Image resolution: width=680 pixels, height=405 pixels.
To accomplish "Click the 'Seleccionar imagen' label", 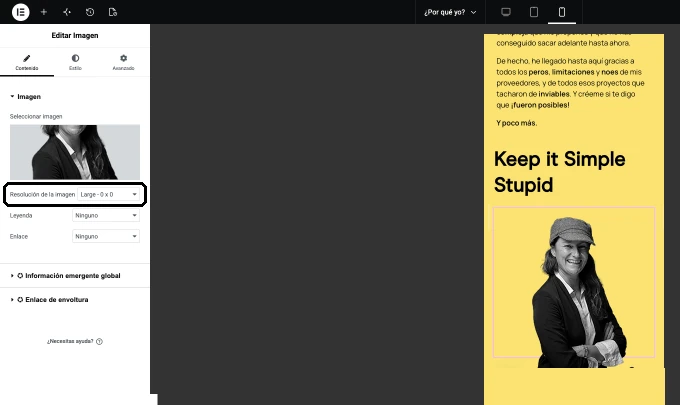I will pos(36,117).
